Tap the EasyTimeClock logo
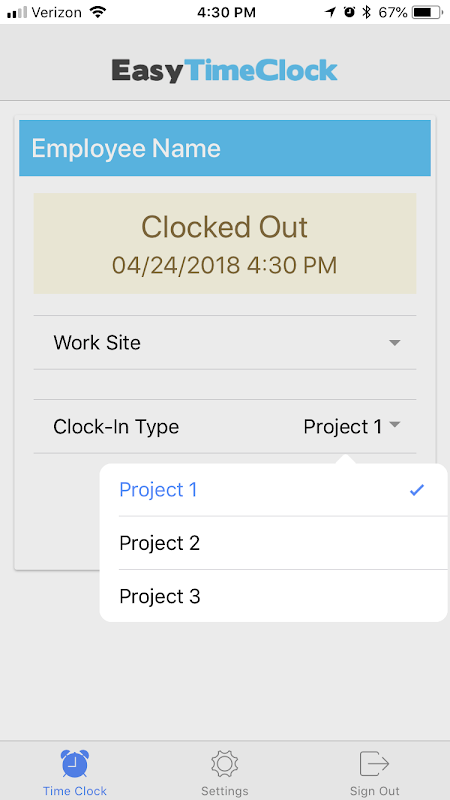This screenshot has width=450, height=800. point(224,70)
